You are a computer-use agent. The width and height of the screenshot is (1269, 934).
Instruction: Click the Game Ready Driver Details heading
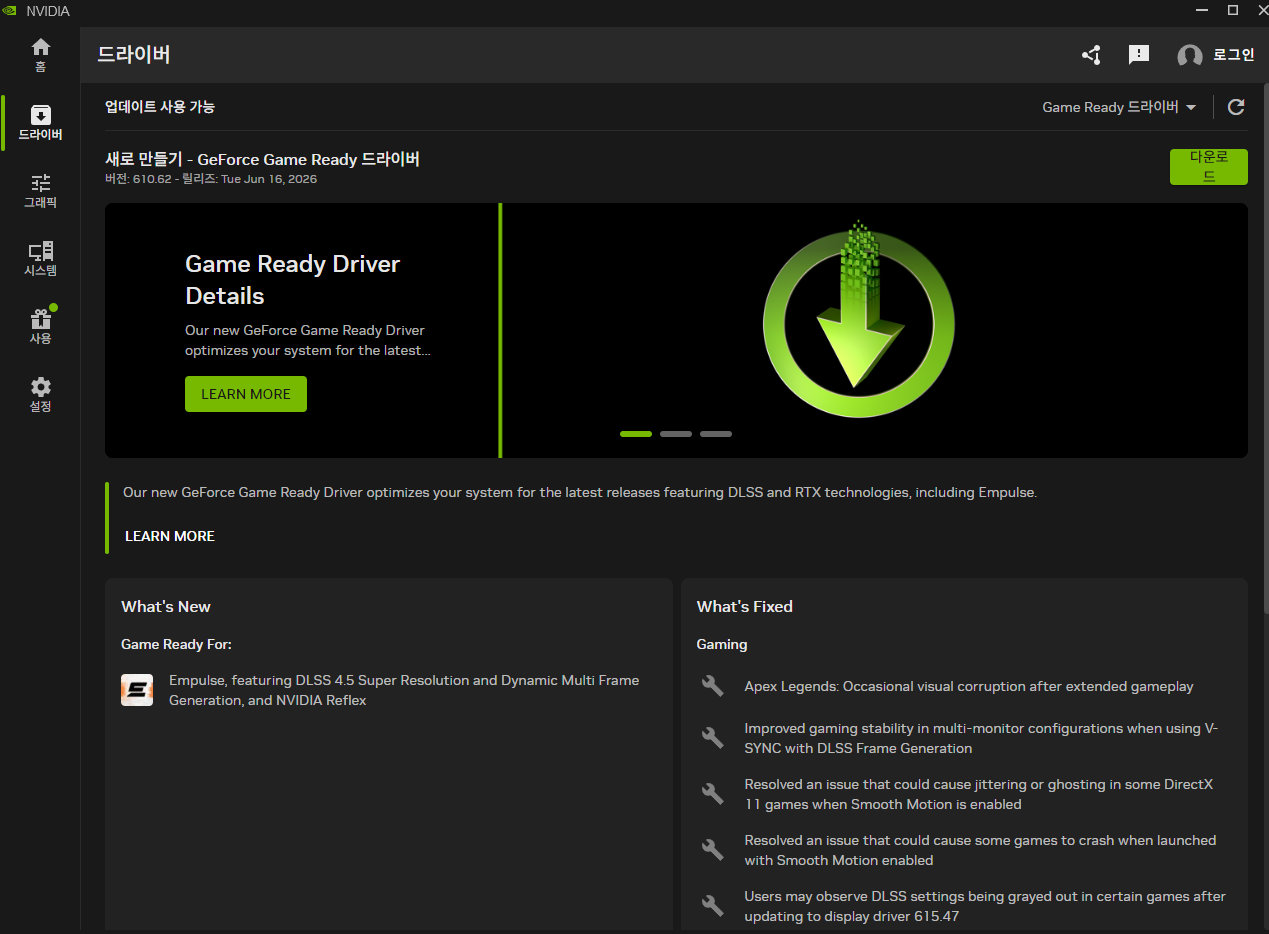click(293, 280)
